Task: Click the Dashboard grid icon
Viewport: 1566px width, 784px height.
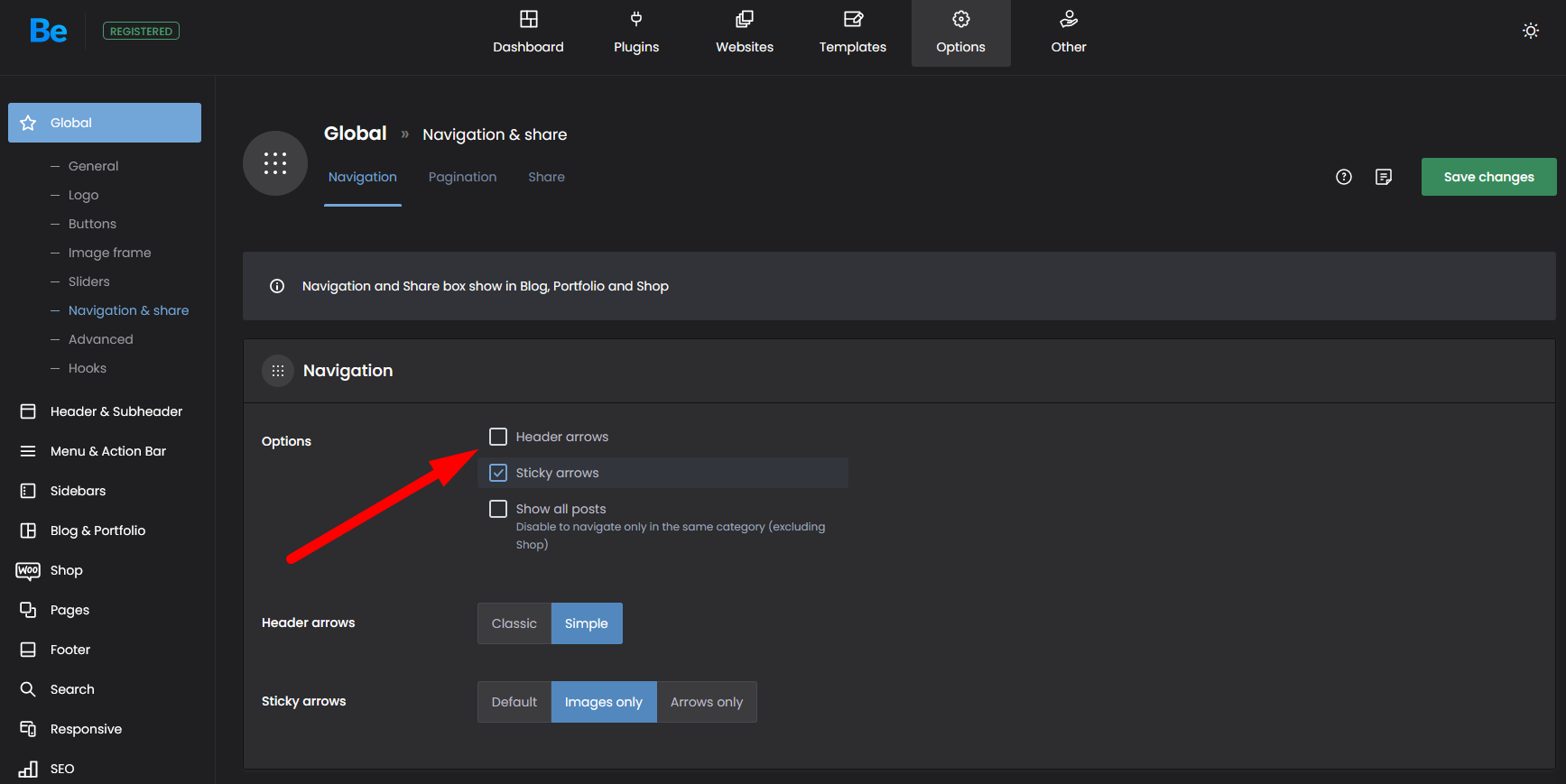Action: click(529, 19)
